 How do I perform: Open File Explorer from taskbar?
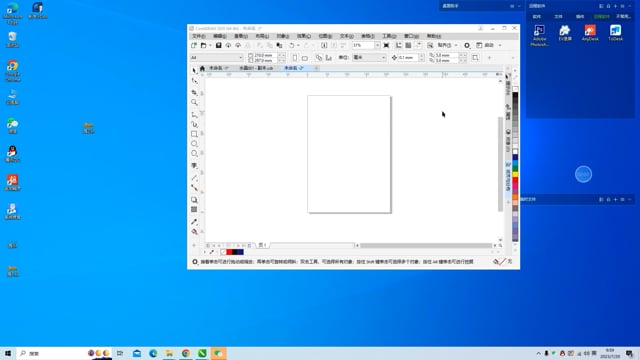pos(169,353)
